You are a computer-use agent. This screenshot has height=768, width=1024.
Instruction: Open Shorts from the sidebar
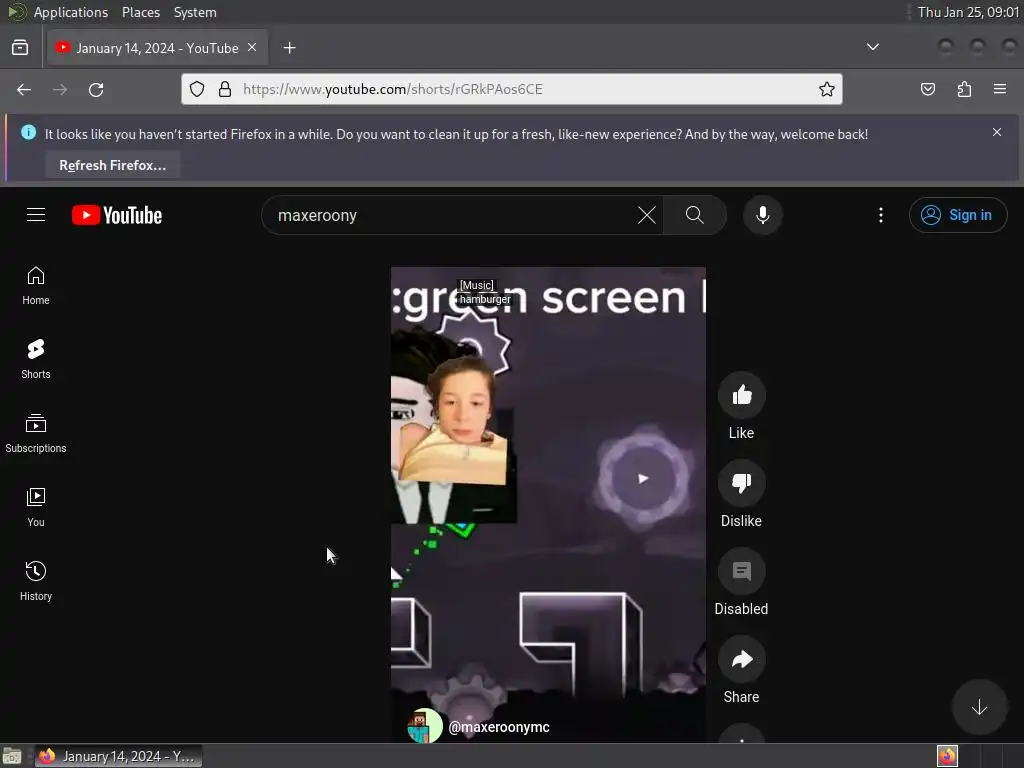[x=36, y=360]
